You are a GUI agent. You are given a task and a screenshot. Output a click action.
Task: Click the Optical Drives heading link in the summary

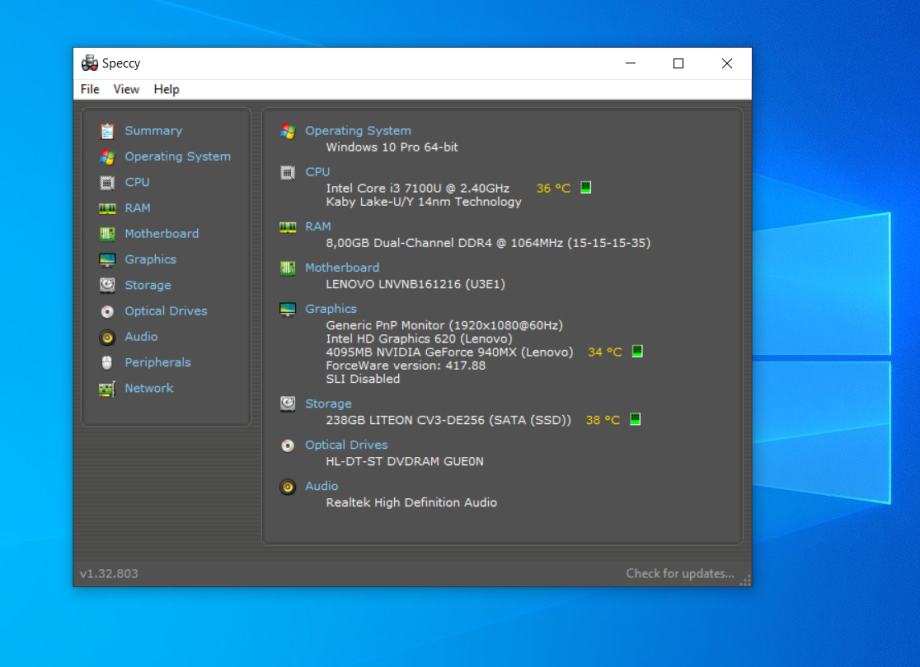coord(346,445)
